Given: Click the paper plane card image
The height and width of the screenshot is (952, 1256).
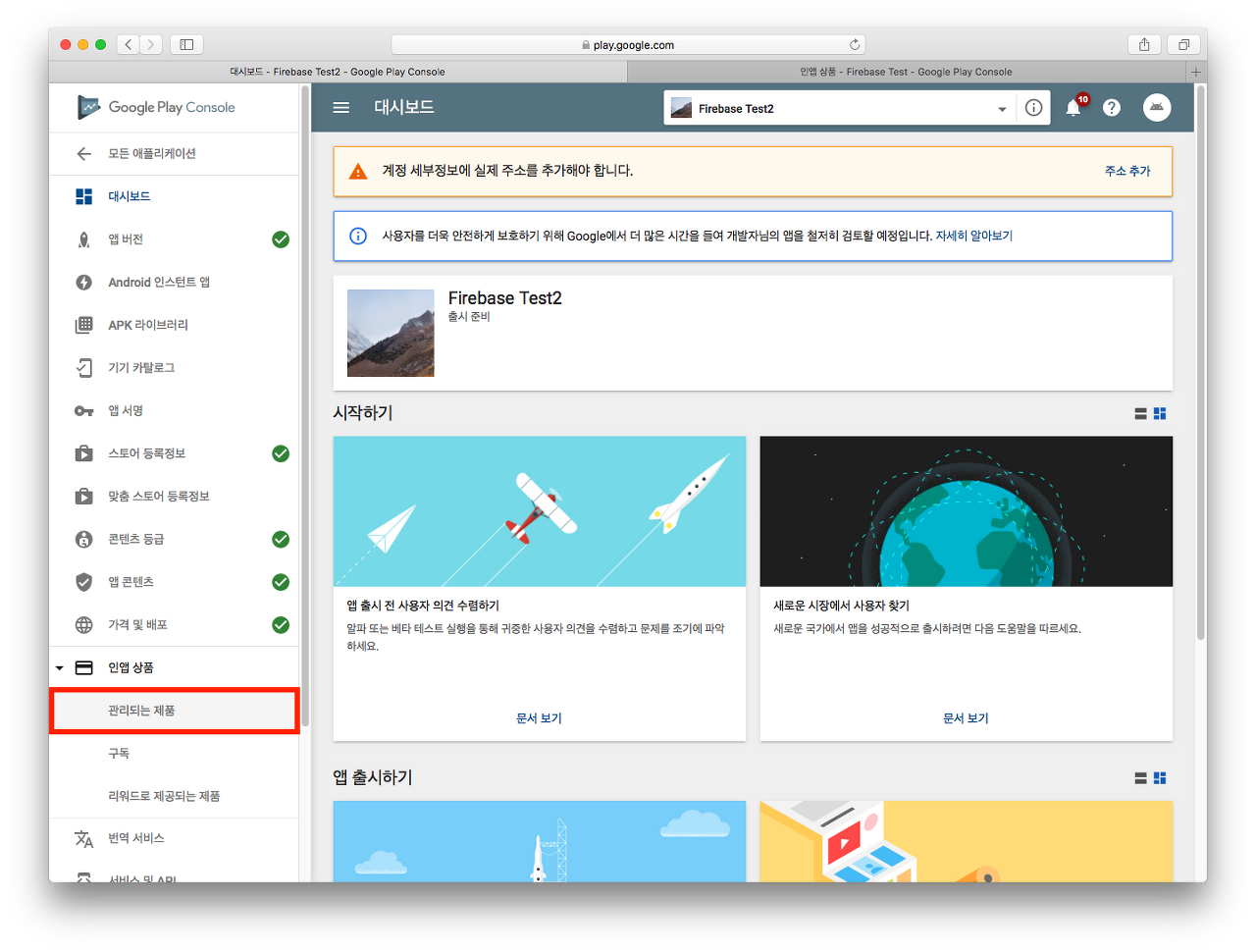Looking at the screenshot, I should [x=539, y=511].
